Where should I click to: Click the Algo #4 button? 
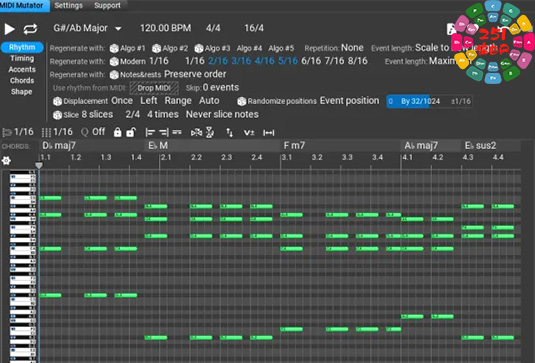(x=249, y=48)
